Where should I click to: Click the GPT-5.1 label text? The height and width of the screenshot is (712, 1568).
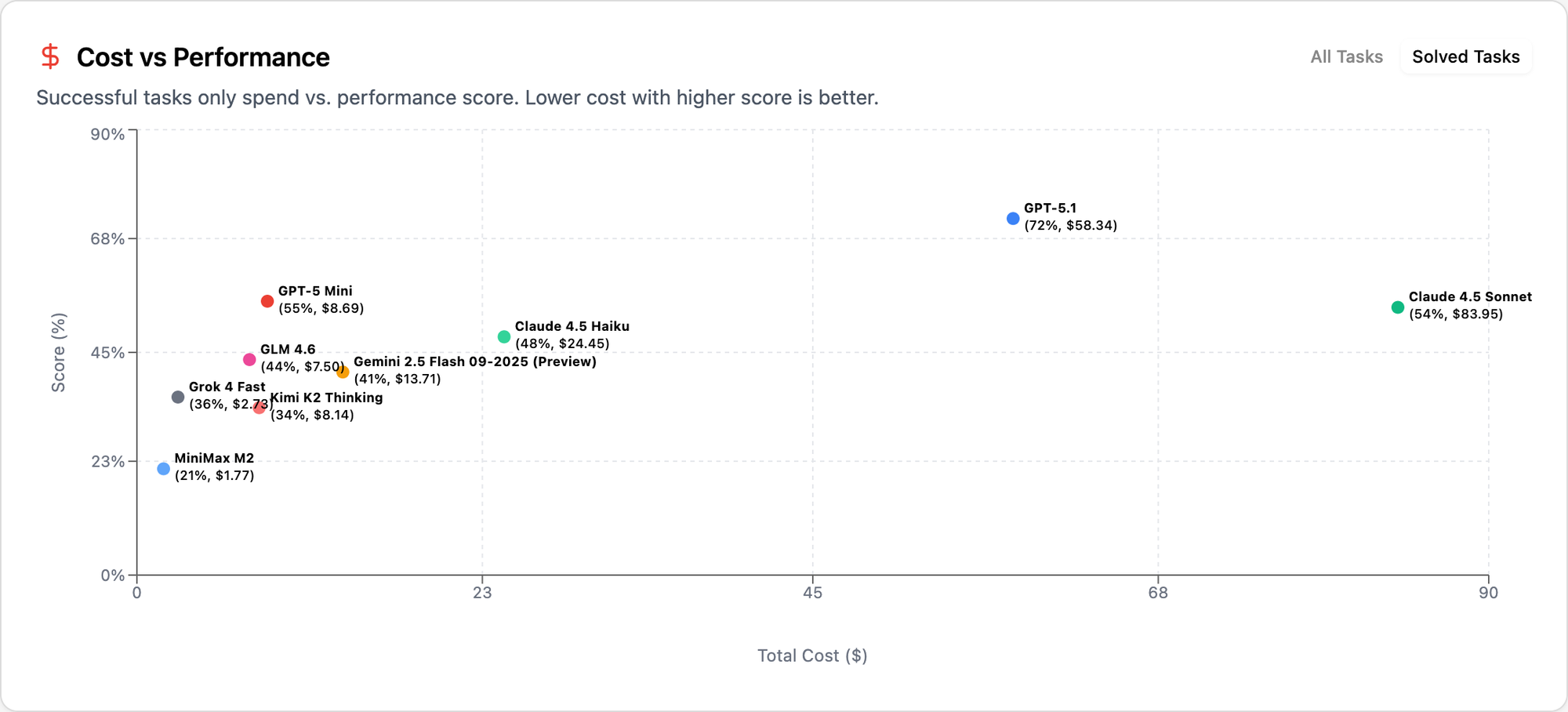coord(1050,209)
